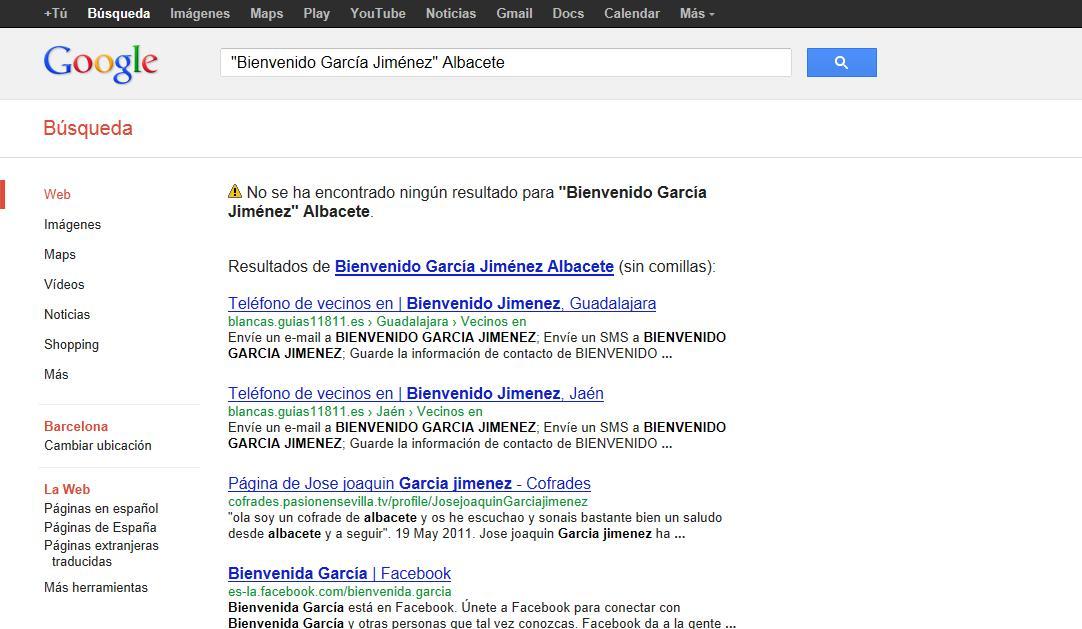Go to YouTube from the top bar

coord(377,14)
